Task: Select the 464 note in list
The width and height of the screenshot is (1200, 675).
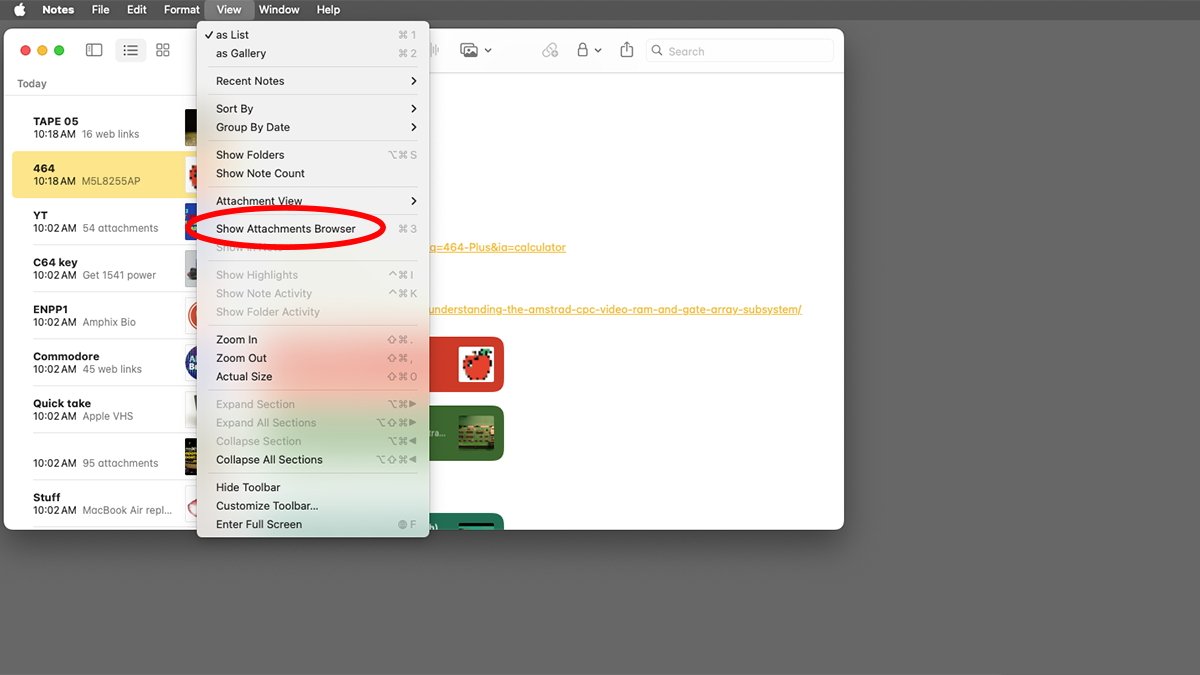Action: click(104, 174)
